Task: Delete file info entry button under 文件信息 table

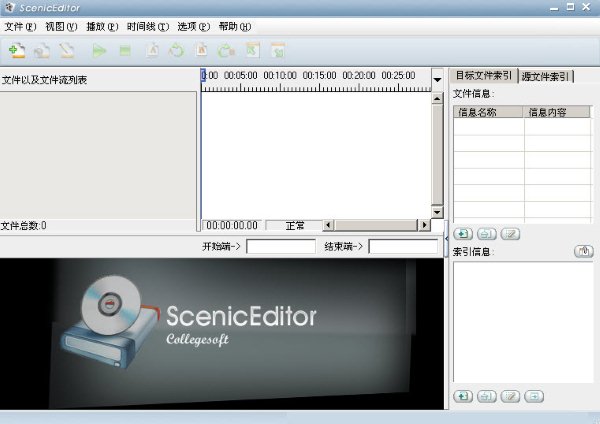Action: point(487,233)
